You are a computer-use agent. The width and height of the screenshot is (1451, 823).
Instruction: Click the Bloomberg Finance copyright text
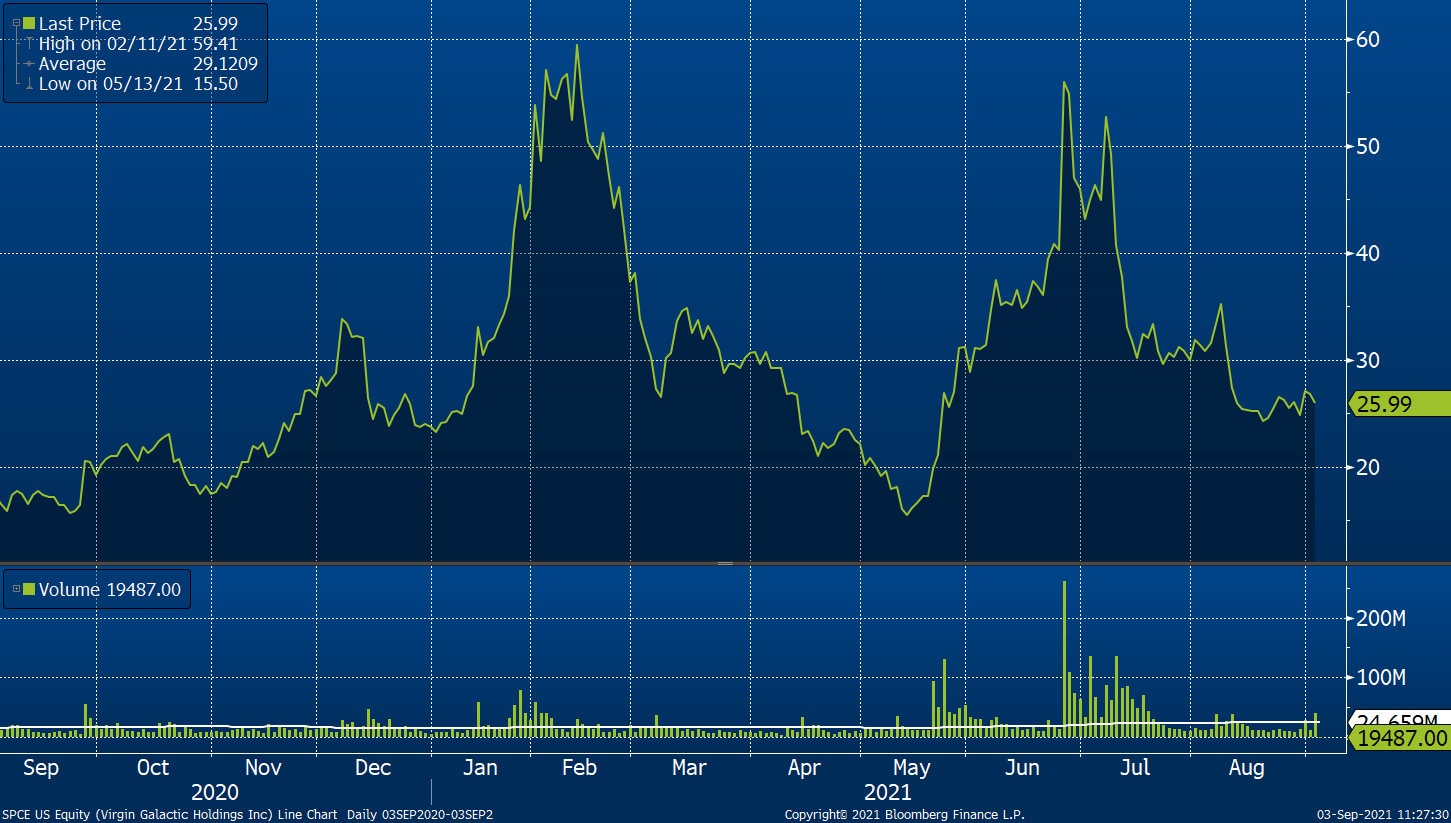(905, 815)
